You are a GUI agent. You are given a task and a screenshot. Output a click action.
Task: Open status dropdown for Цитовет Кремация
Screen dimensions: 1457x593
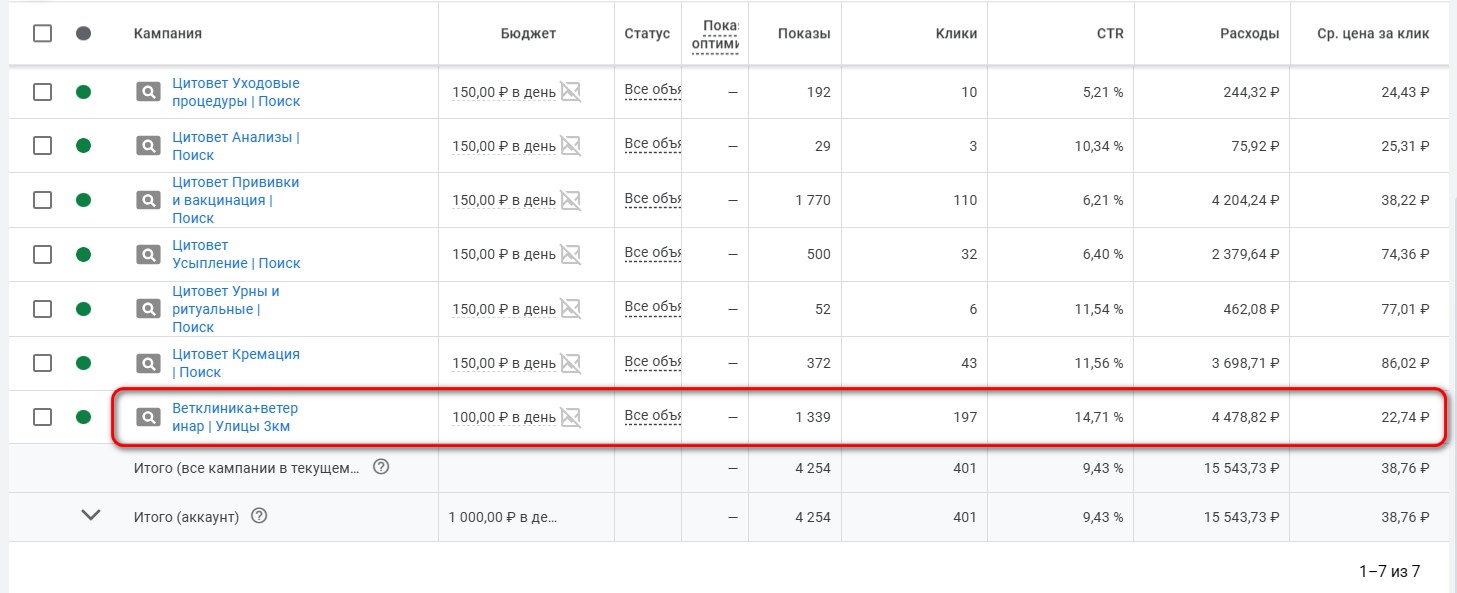coord(652,362)
